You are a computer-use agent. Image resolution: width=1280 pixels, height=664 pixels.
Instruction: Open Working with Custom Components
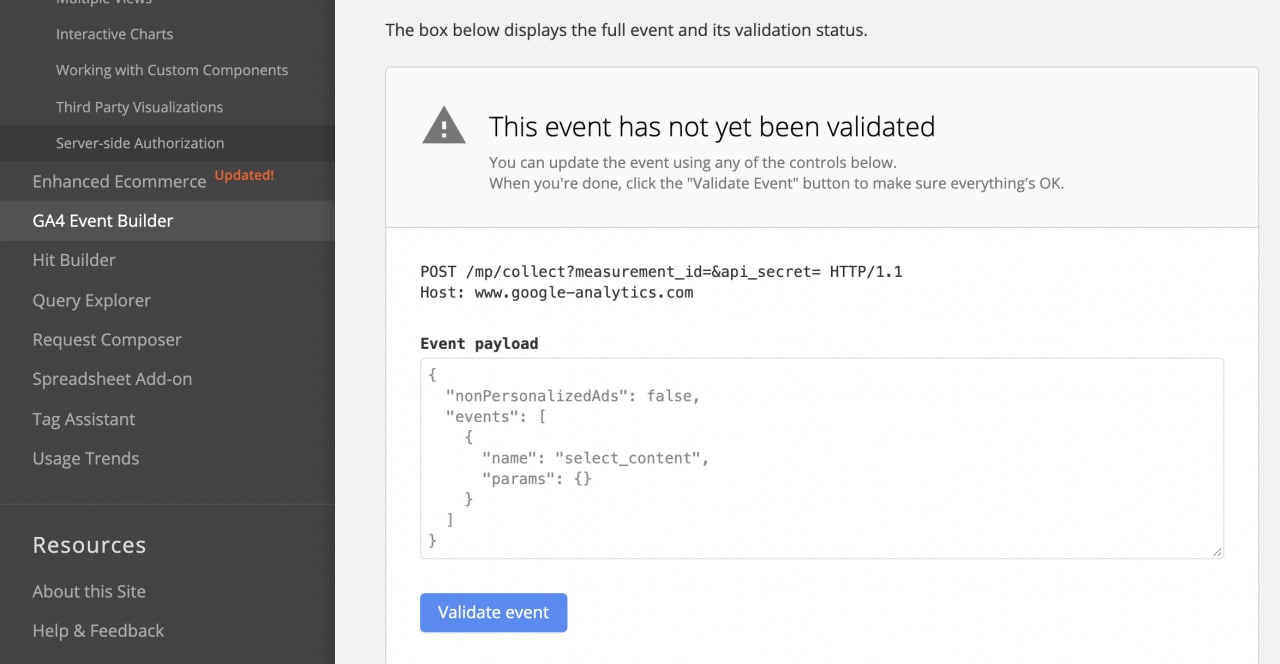click(172, 70)
